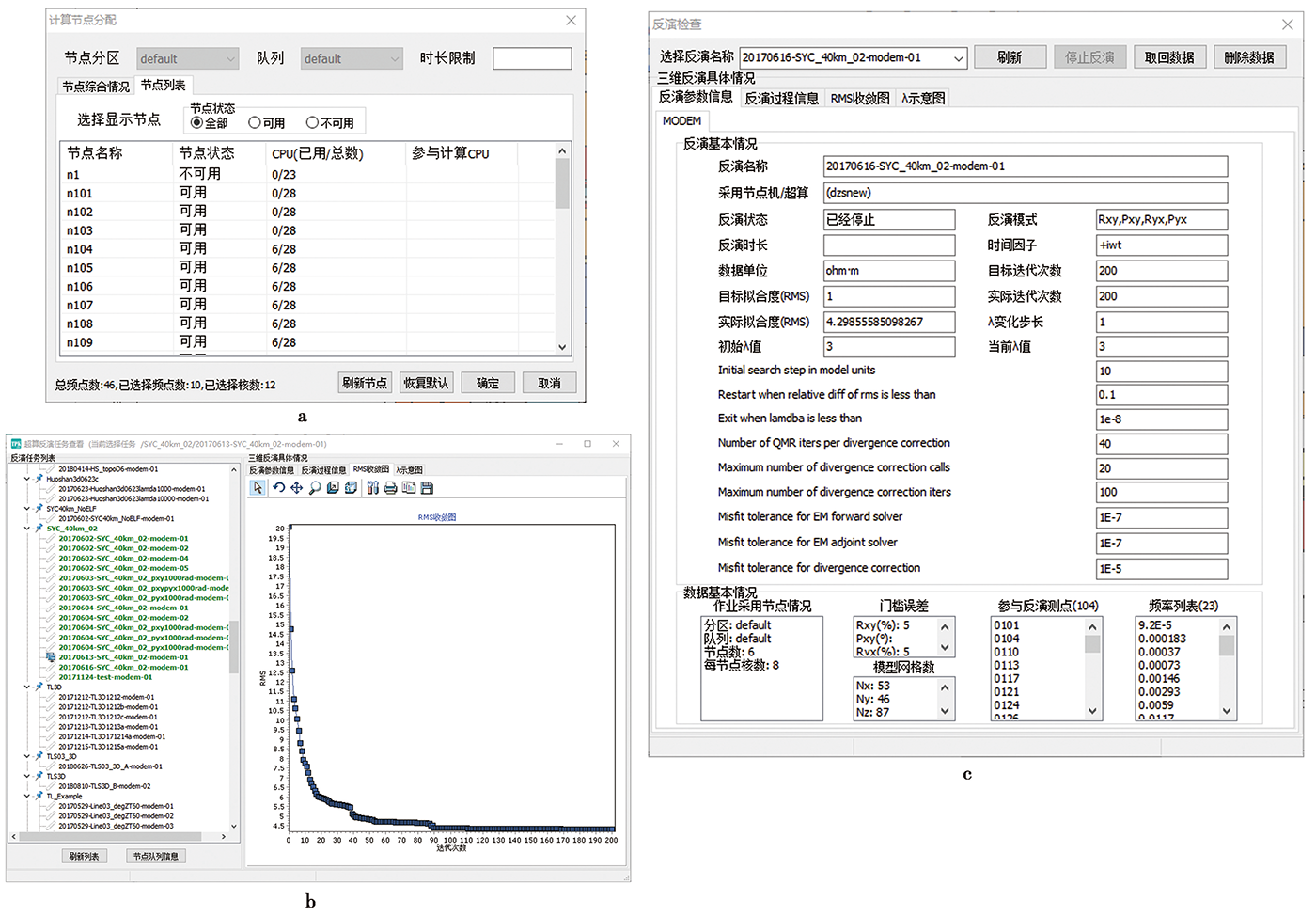Close the 计算节点分配 dialog

coord(571,20)
